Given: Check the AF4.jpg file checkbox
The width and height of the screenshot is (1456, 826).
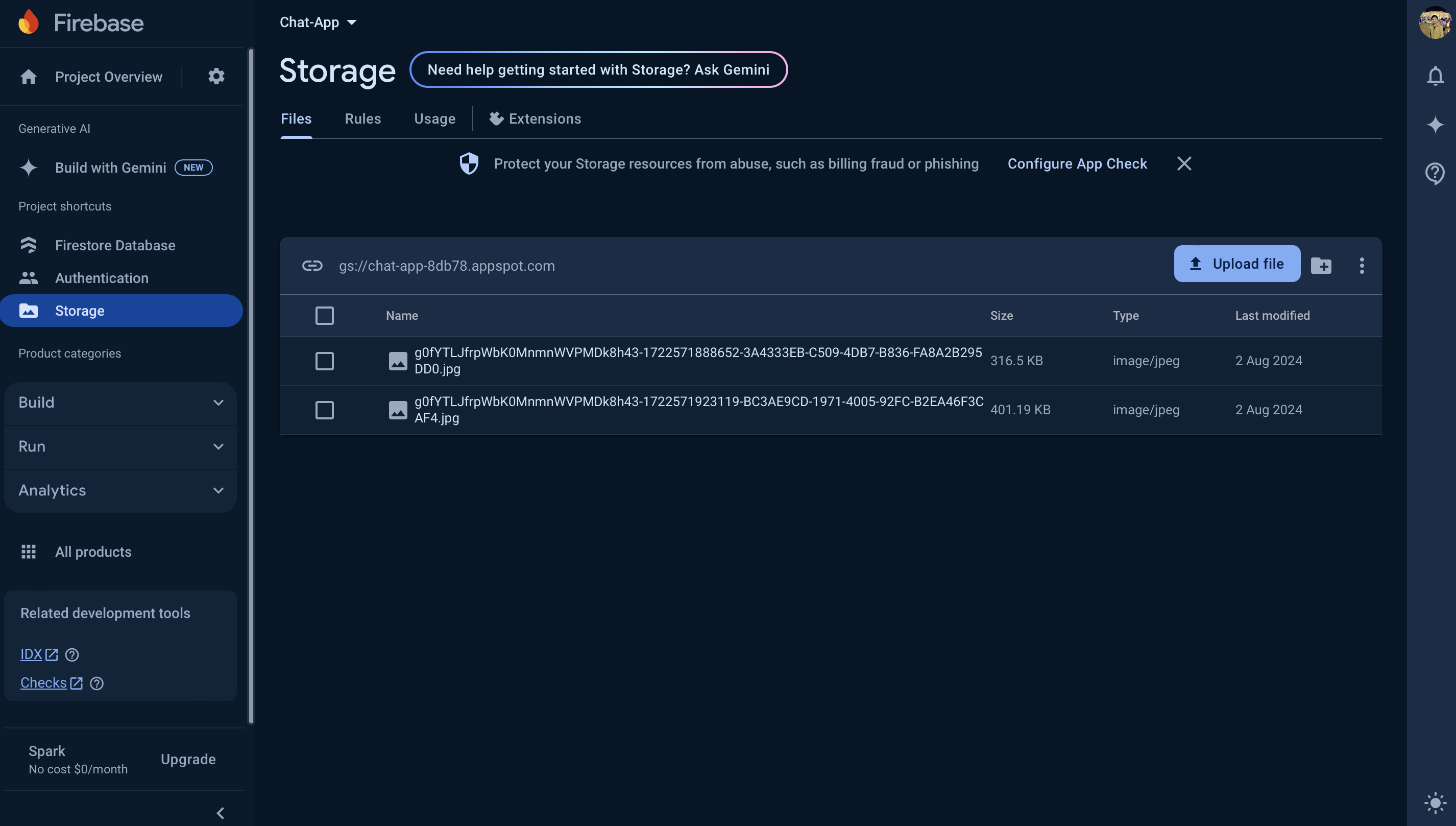Looking at the screenshot, I should (x=324, y=410).
